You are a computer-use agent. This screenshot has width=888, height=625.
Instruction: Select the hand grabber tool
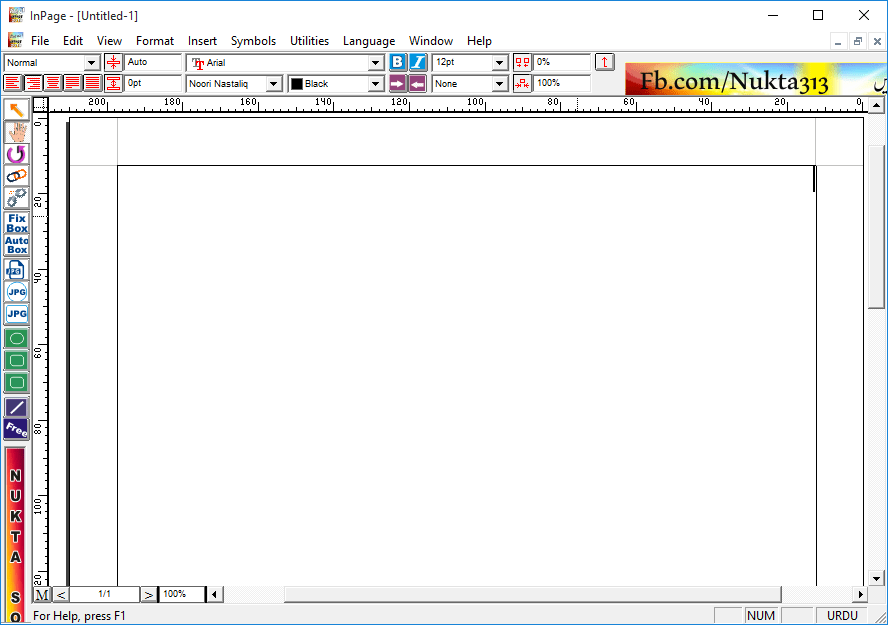(x=16, y=131)
